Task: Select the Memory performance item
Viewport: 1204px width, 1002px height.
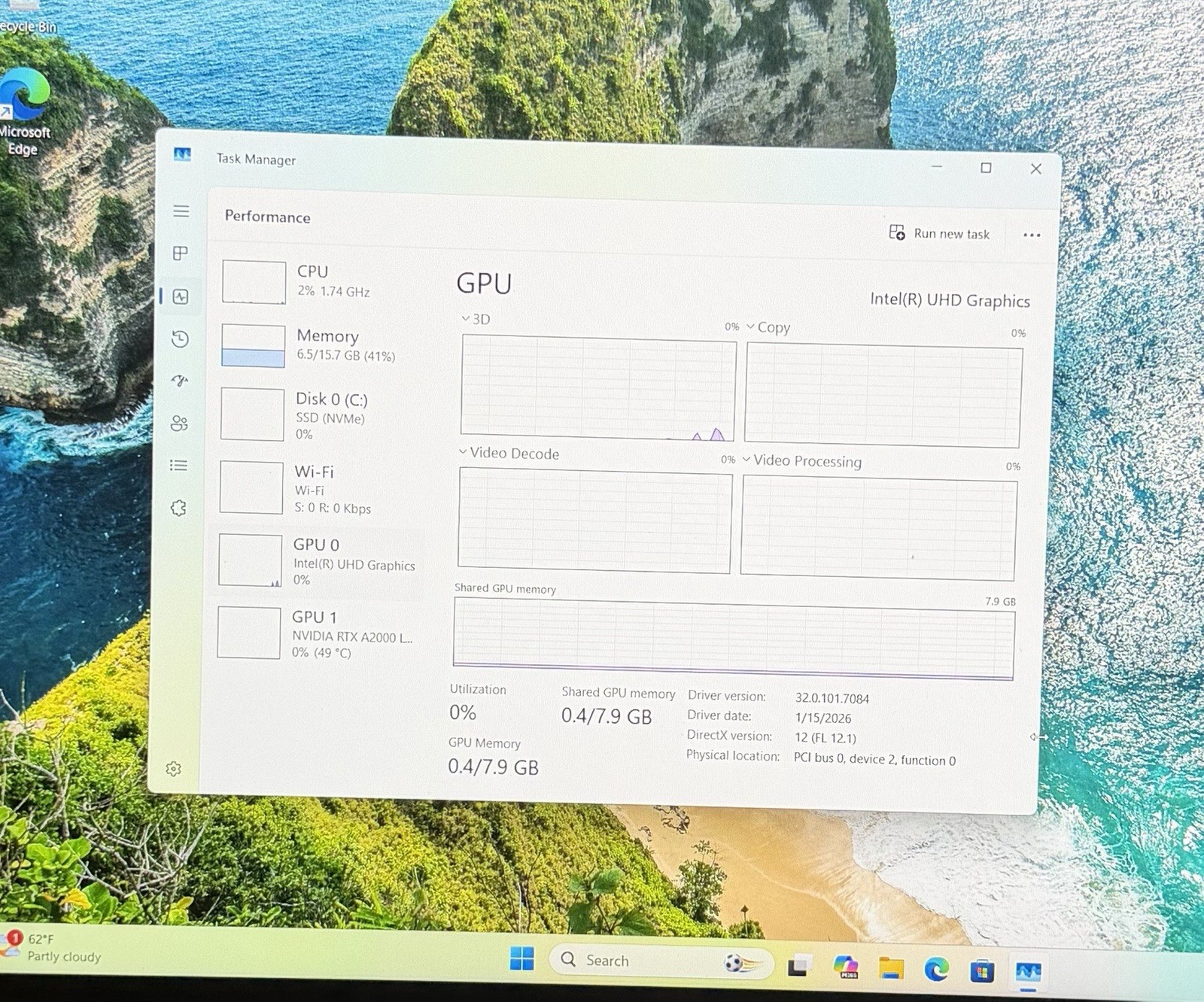Action: 320,345
